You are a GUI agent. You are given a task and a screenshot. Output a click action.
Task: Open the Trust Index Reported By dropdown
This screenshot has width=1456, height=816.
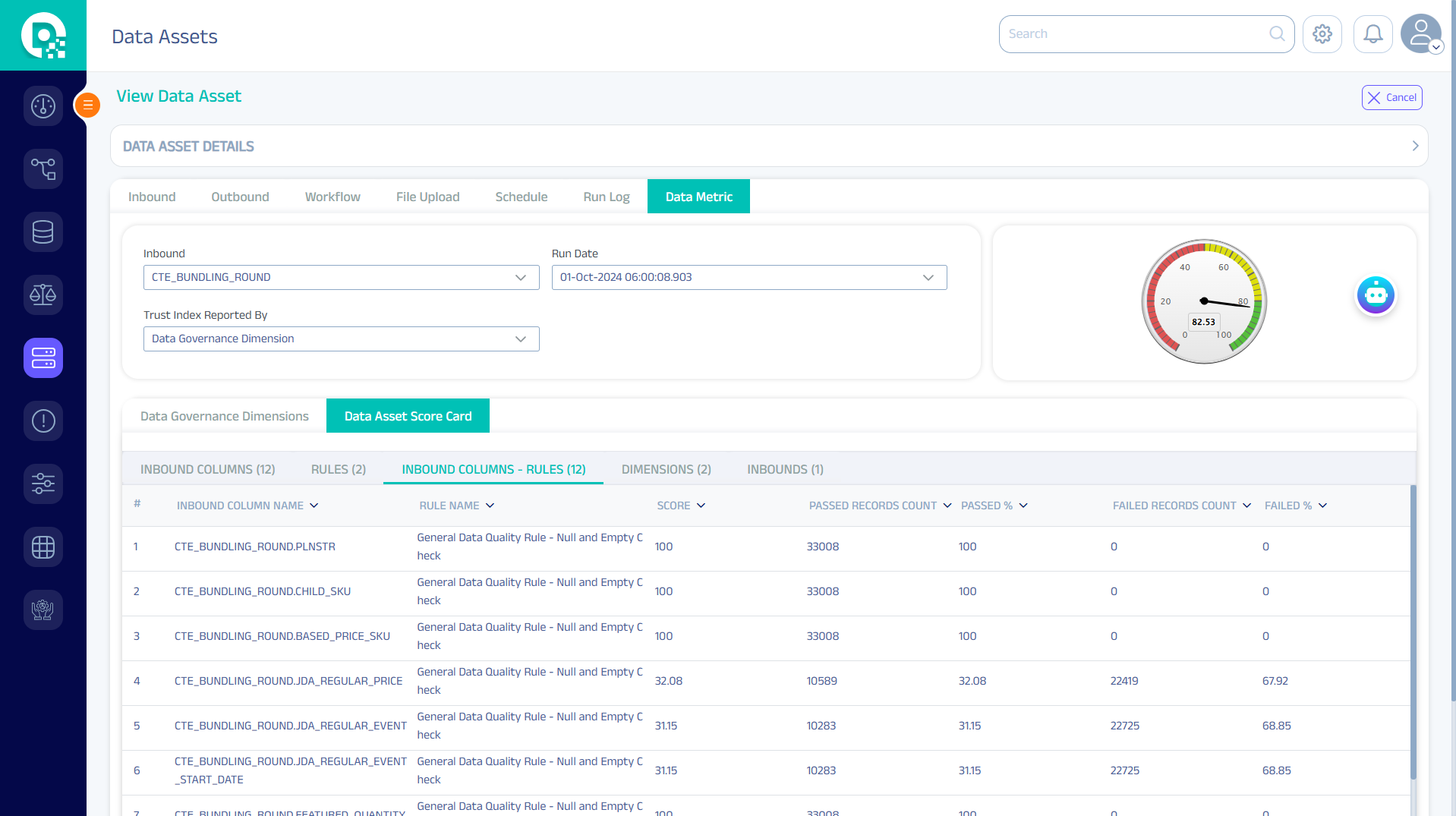[x=341, y=339]
